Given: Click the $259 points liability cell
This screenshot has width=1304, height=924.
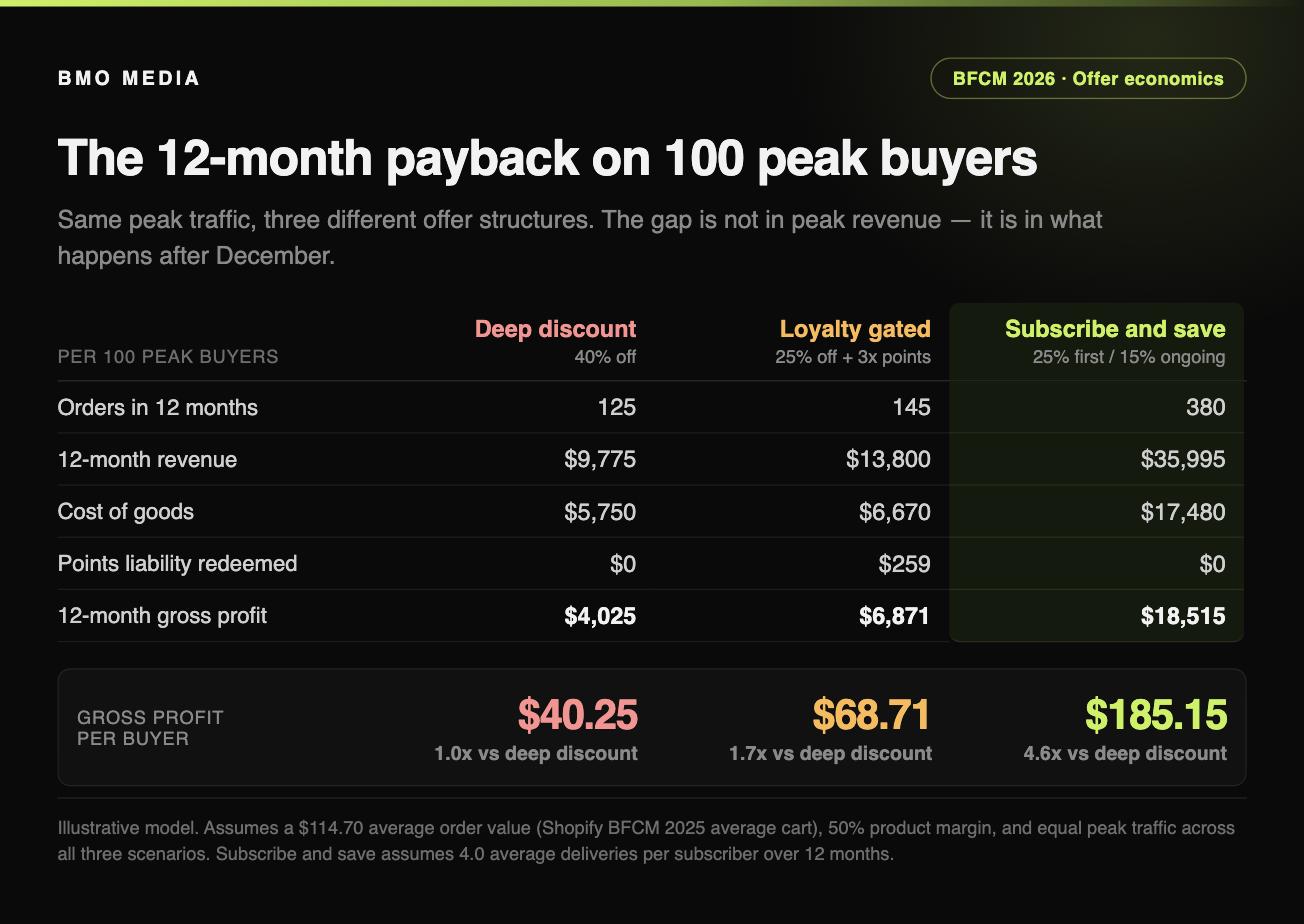Looking at the screenshot, I should click(905, 563).
